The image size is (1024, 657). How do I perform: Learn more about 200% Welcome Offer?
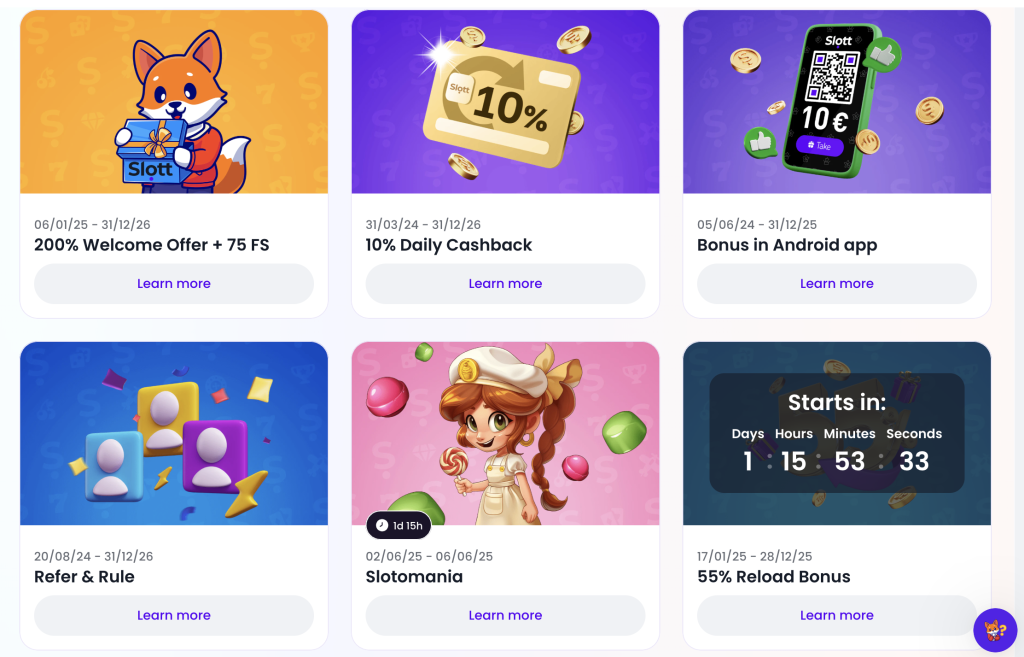click(174, 283)
